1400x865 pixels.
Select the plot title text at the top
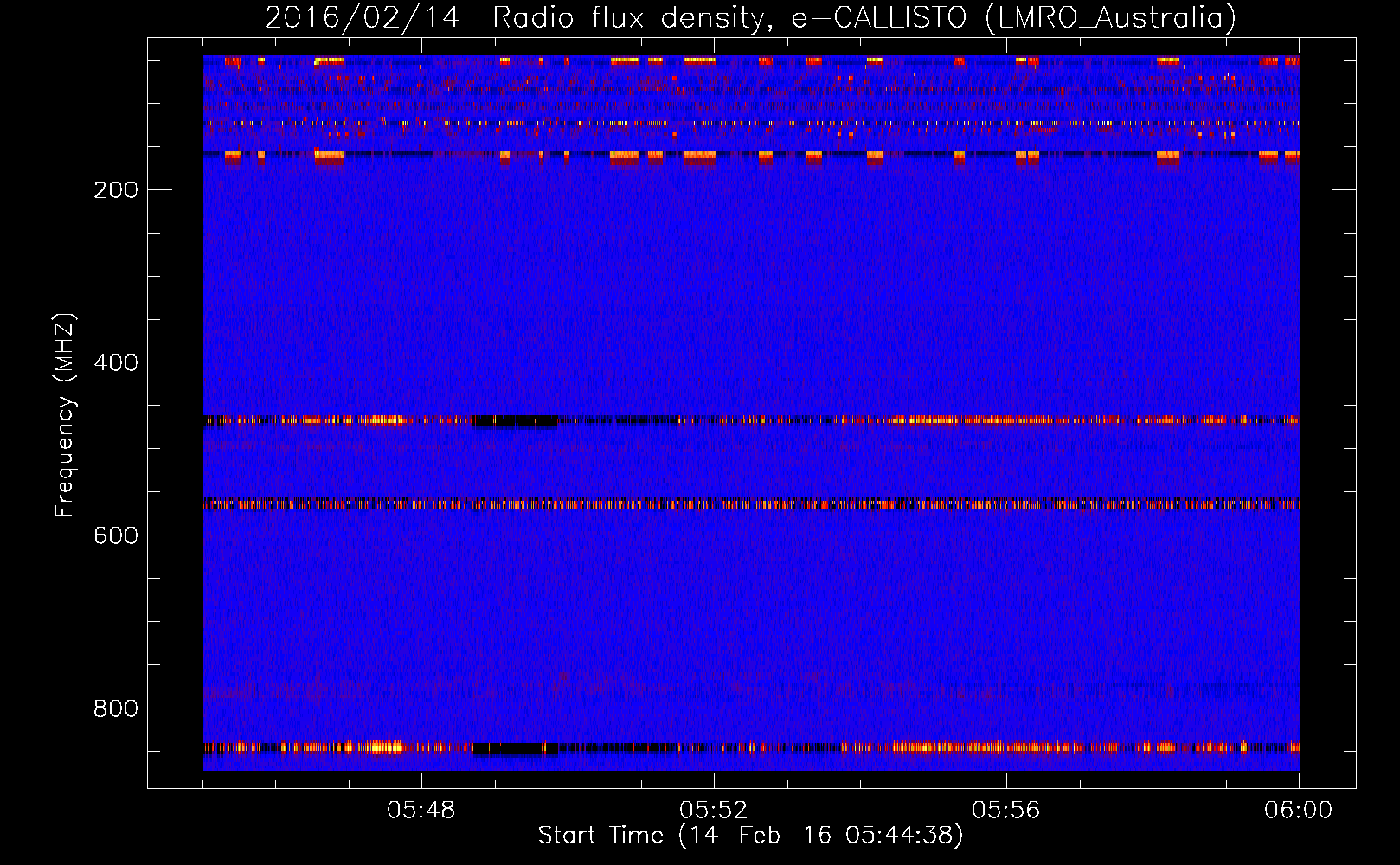pos(750,17)
